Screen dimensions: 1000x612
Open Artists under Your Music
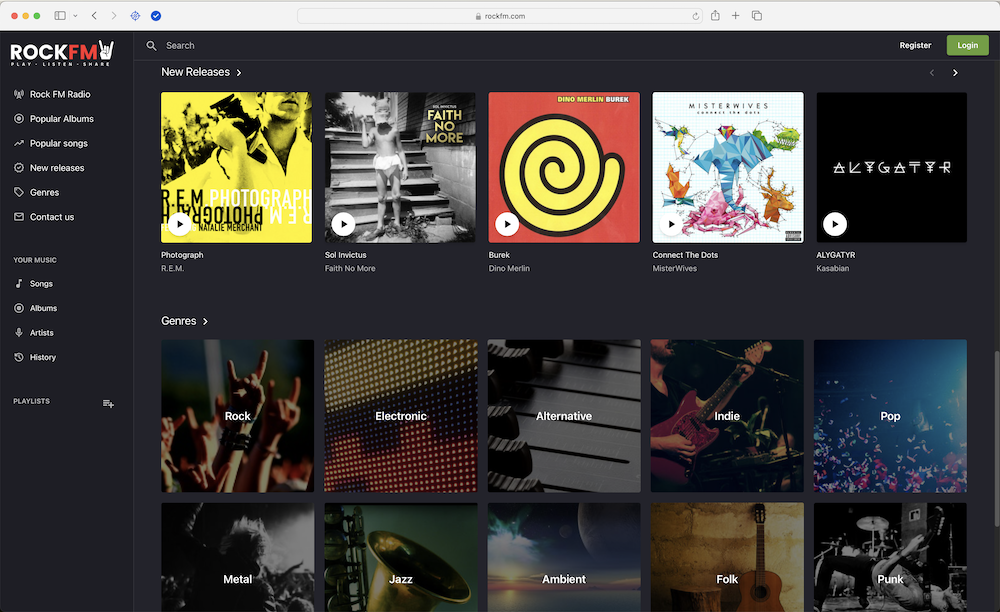click(x=34, y=333)
